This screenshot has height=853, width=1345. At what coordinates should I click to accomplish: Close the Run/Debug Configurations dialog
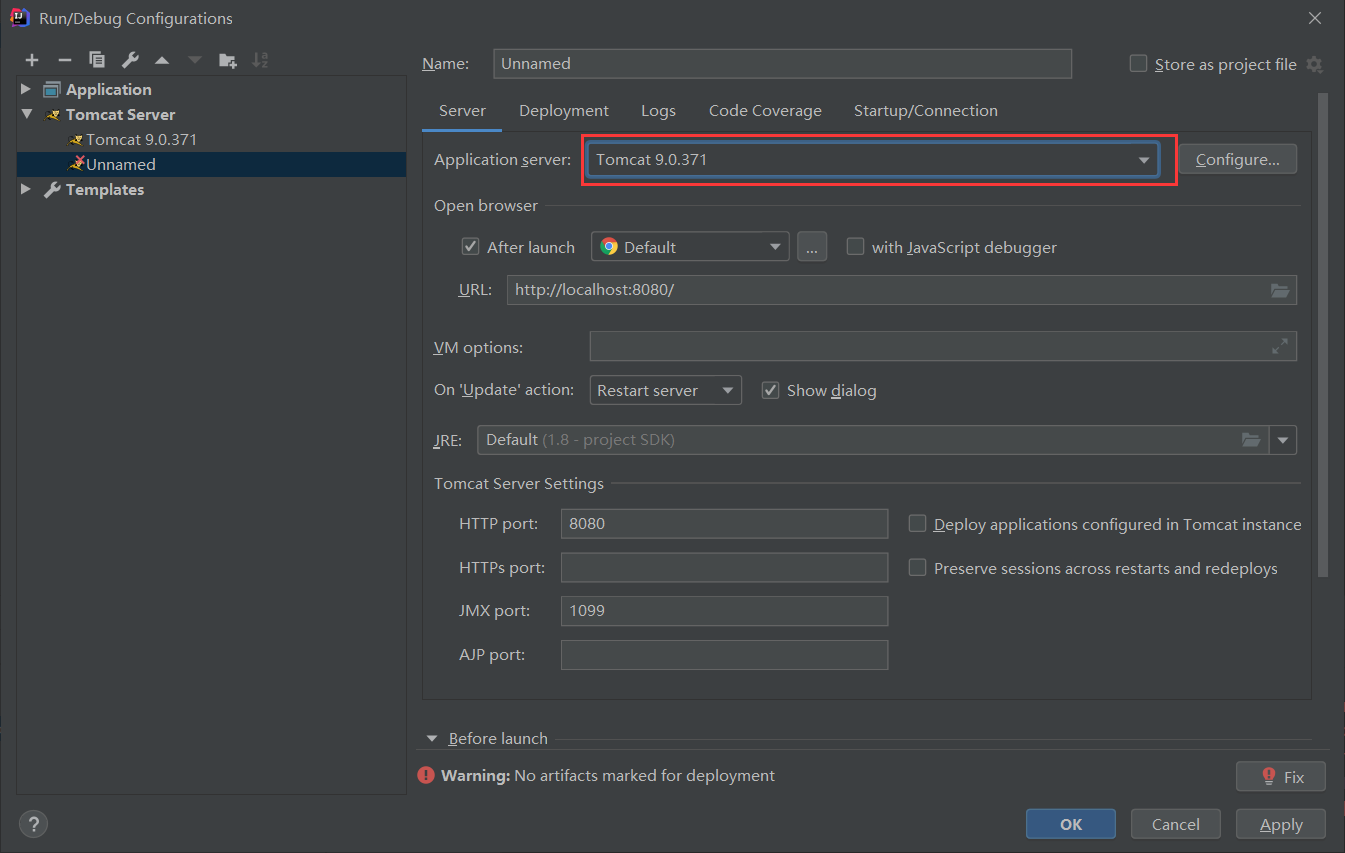1315,18
